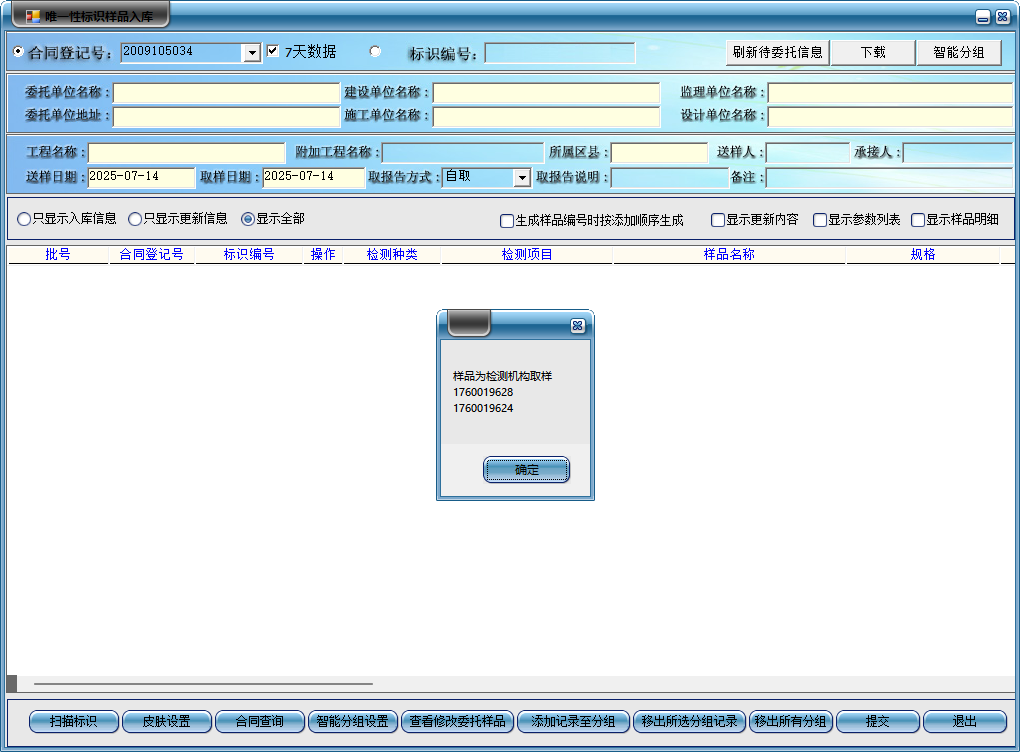Click the 刷新待委托信息 button
Image resolution: width=1020 pixels, height=752 pixels.
coord(777,52)
